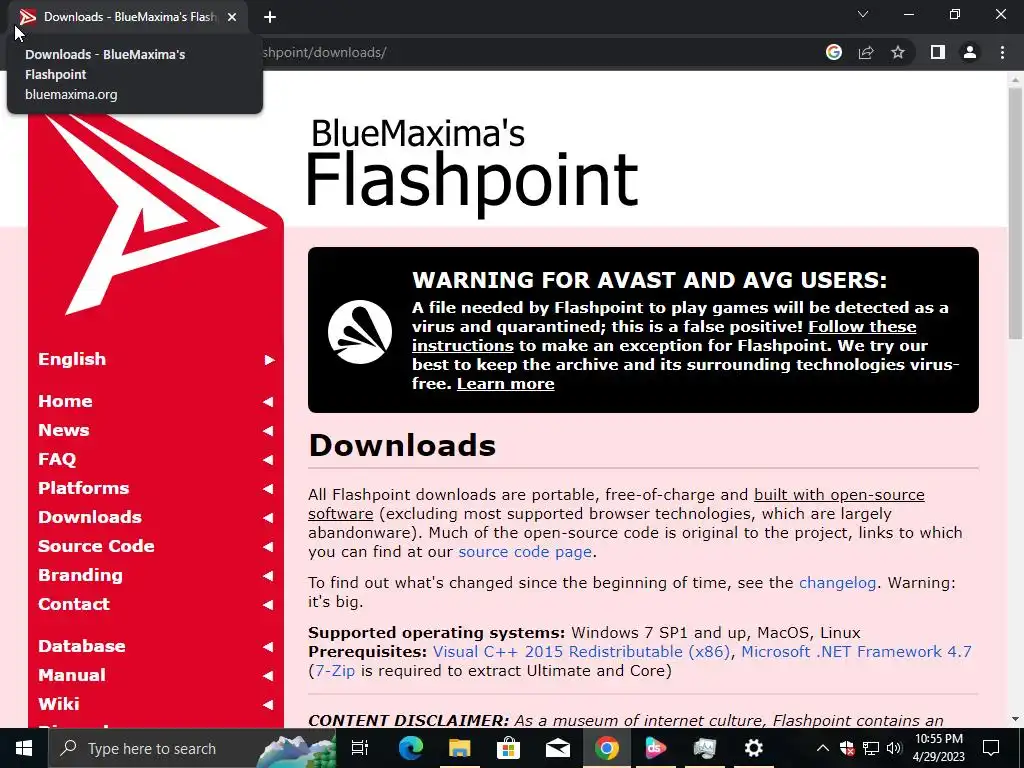1024x768 pixels.
Task: Open 'built with open-source software' link
Action: click(839, 495)
